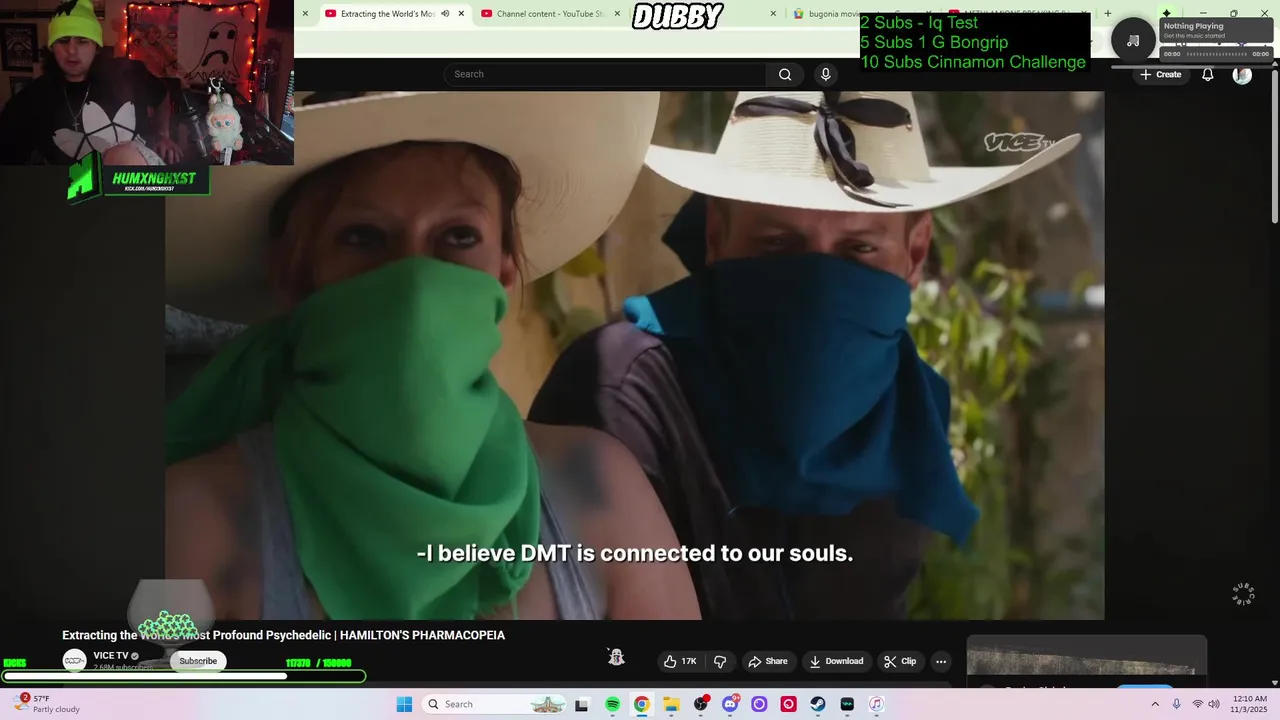Open a new Chrome tab
Viewport: 1280px width, 720px height.
pyautogui.click(x=1107, y=14)
